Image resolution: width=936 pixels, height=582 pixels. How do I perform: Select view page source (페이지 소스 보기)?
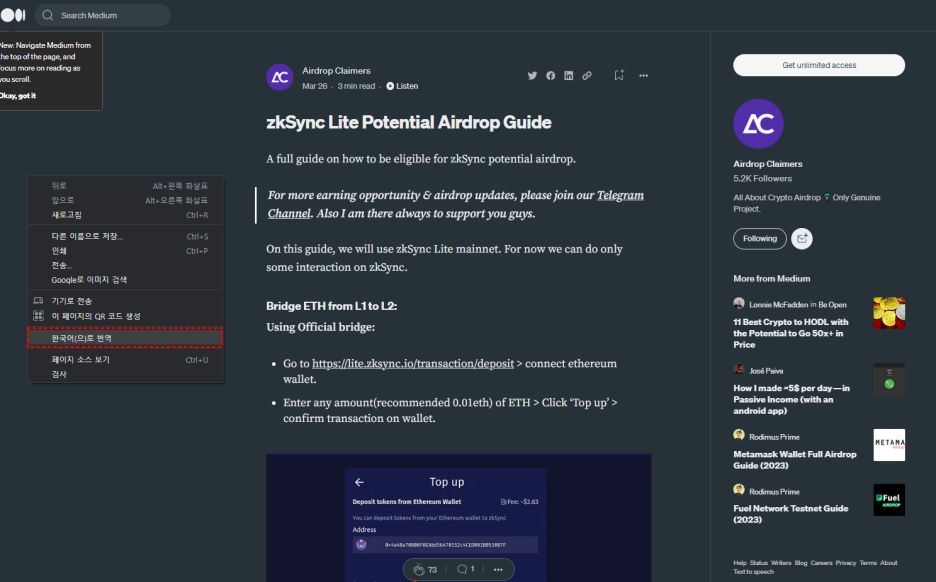pyautogui.click(x=125, y=359)
